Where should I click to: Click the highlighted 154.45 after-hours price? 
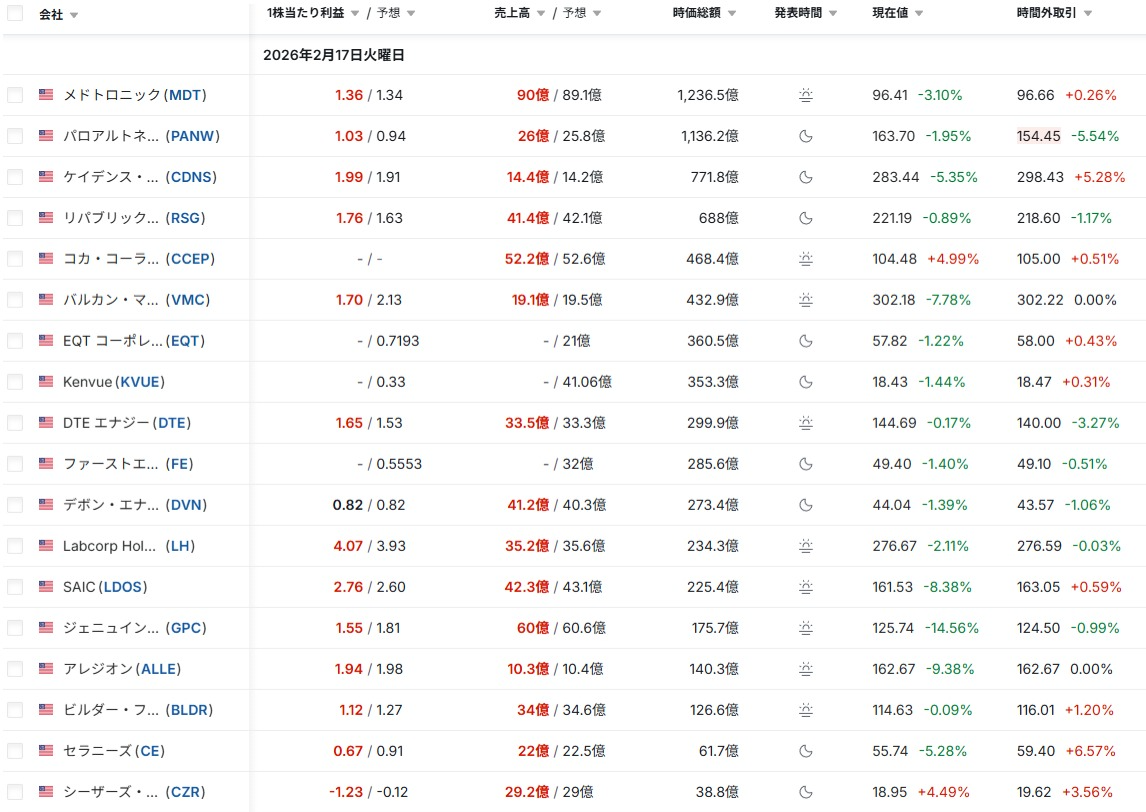1038,136
